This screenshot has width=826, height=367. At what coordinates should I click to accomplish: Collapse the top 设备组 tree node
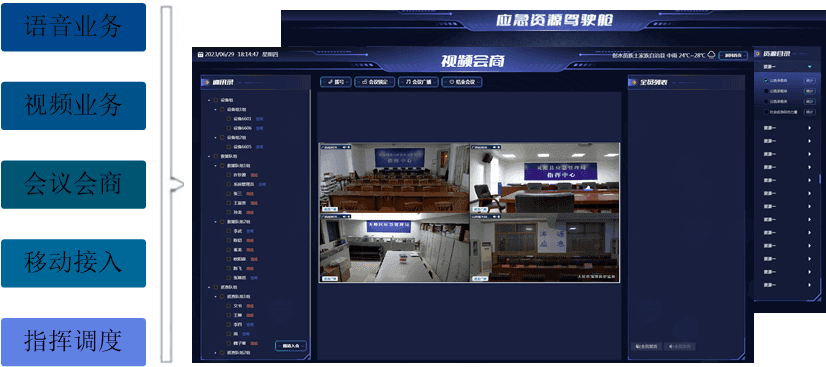coord(209,100)
